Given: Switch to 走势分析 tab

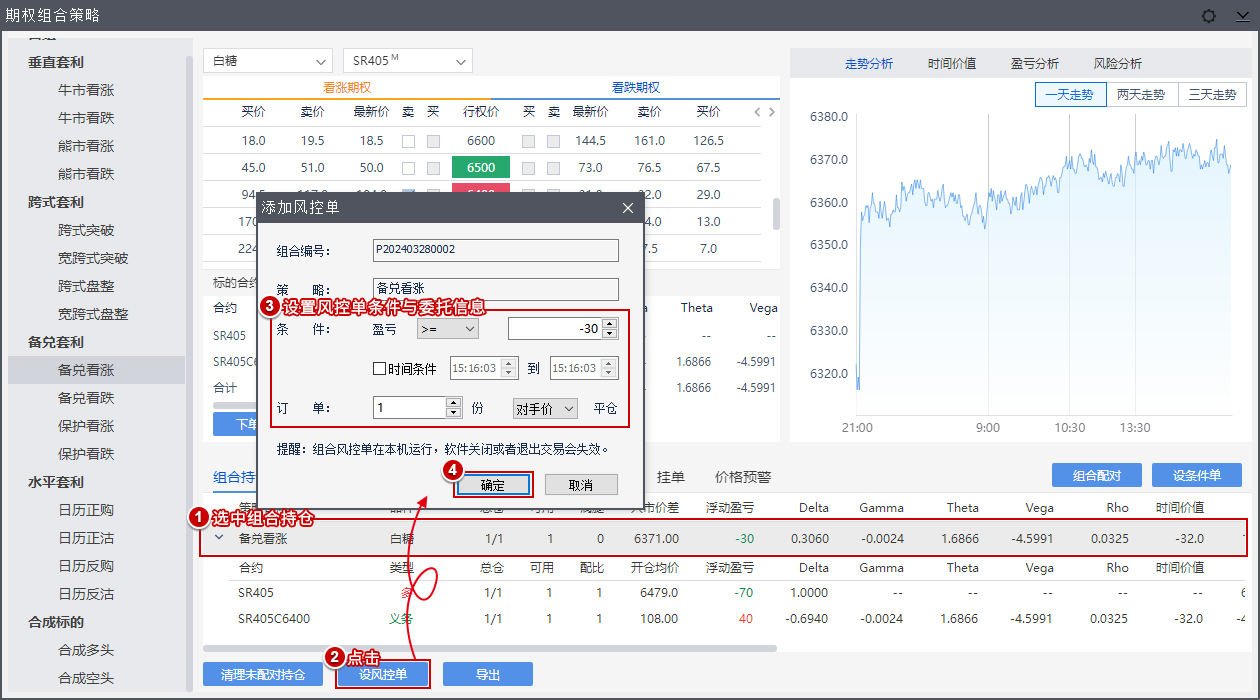Looking at the screenshot, I should tap(869, 63).
